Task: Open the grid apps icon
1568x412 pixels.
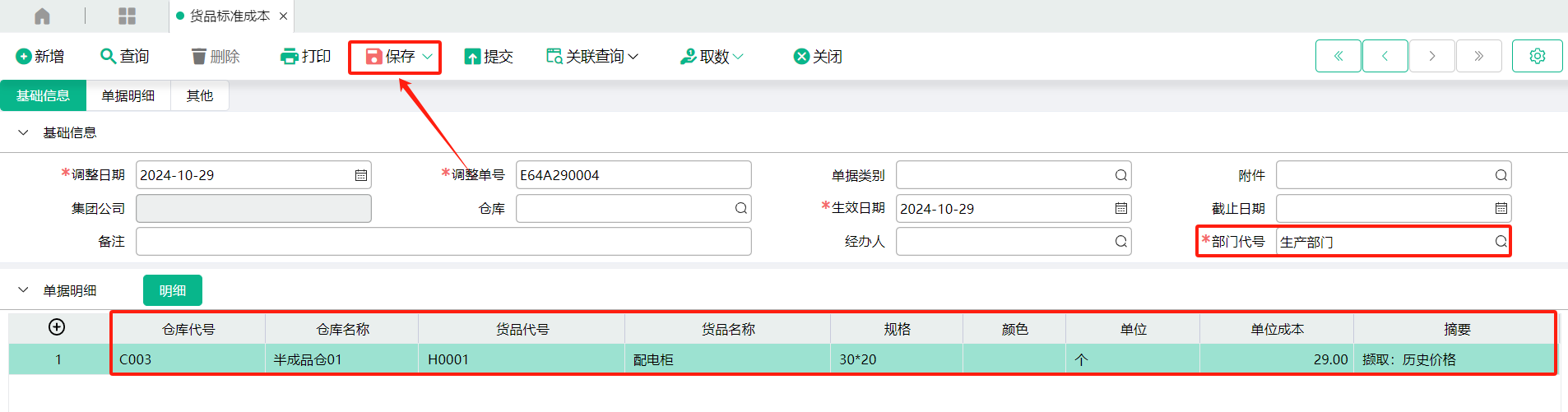Action: pyautogui.click(x=127, y=16)
